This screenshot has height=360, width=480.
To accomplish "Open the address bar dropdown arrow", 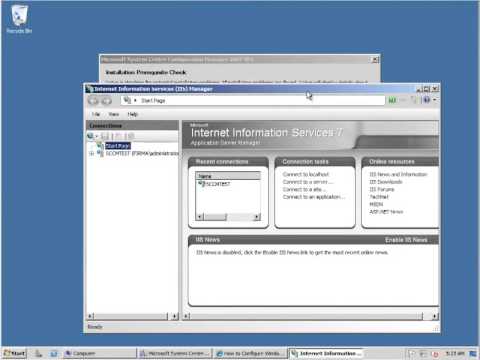I will tap(135, 100).
